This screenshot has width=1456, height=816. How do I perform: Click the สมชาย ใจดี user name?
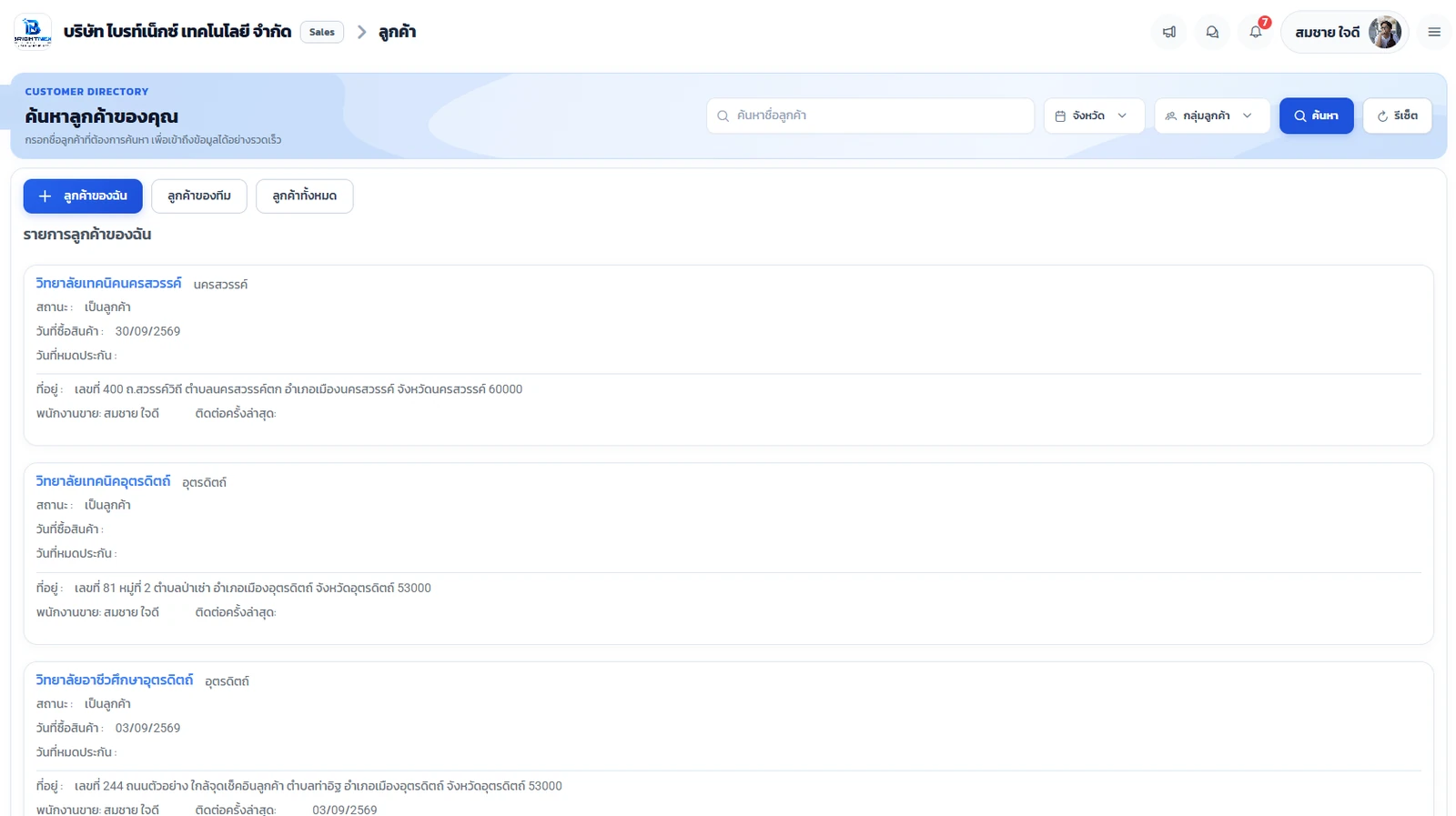(1327, 32)
